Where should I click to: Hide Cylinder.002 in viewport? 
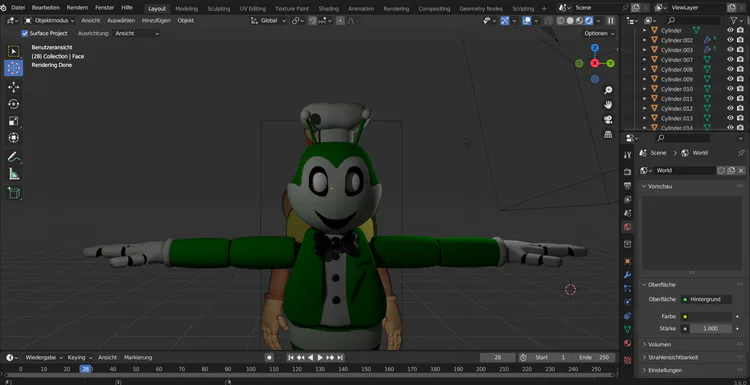click(x=730, y=40)
